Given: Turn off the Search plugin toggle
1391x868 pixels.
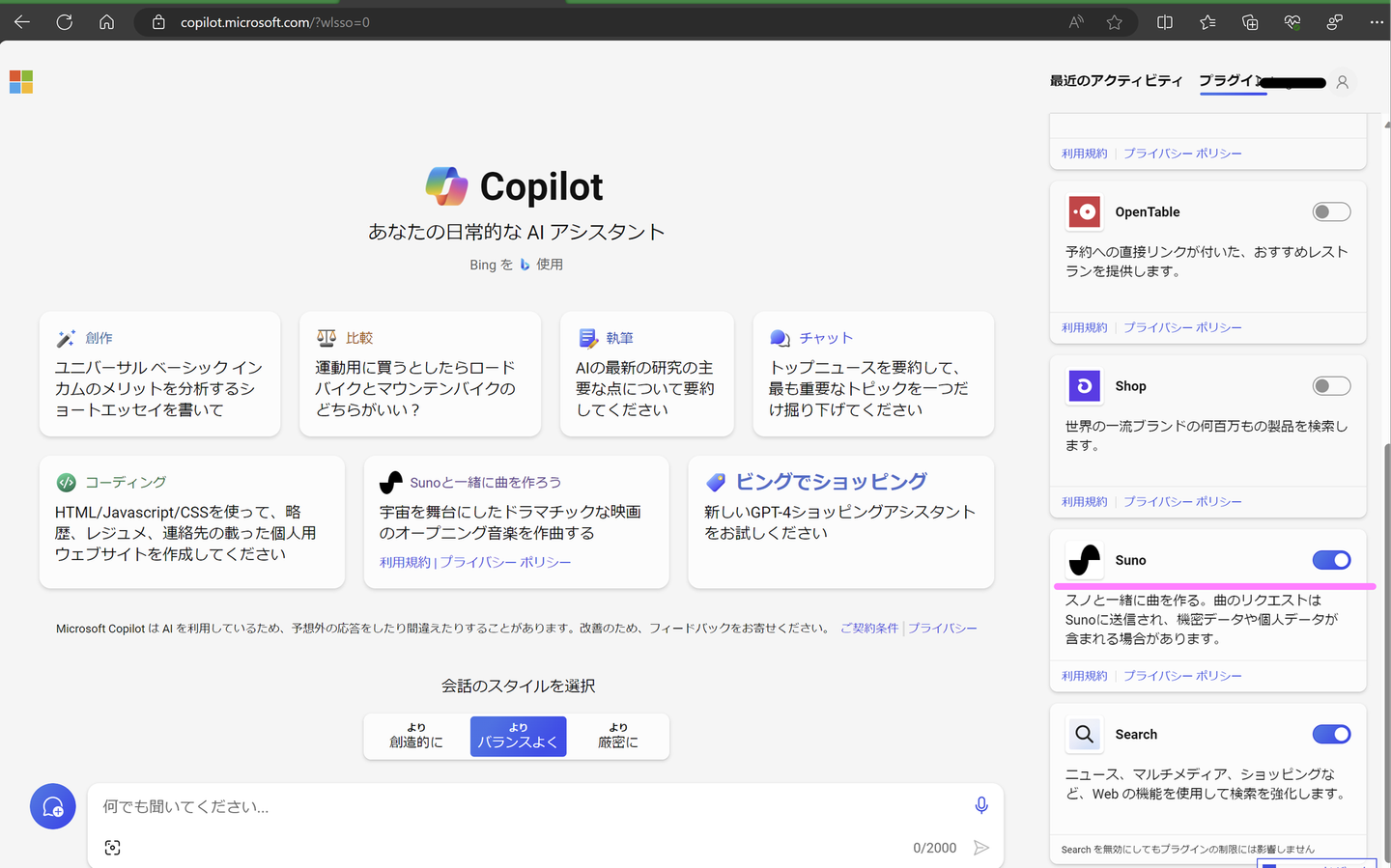Looking at the screenshot, I should [1331, 735].
